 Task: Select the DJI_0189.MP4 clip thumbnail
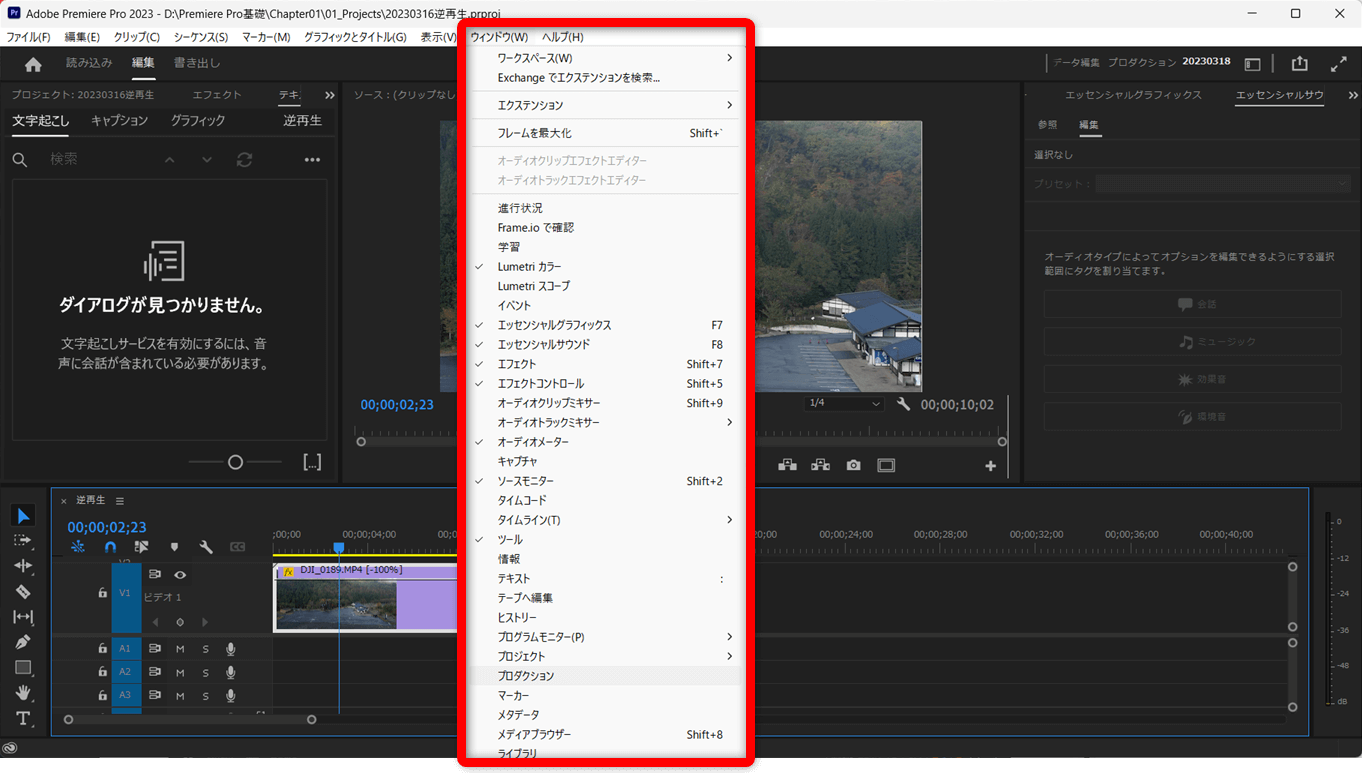[x=337, y=605]
